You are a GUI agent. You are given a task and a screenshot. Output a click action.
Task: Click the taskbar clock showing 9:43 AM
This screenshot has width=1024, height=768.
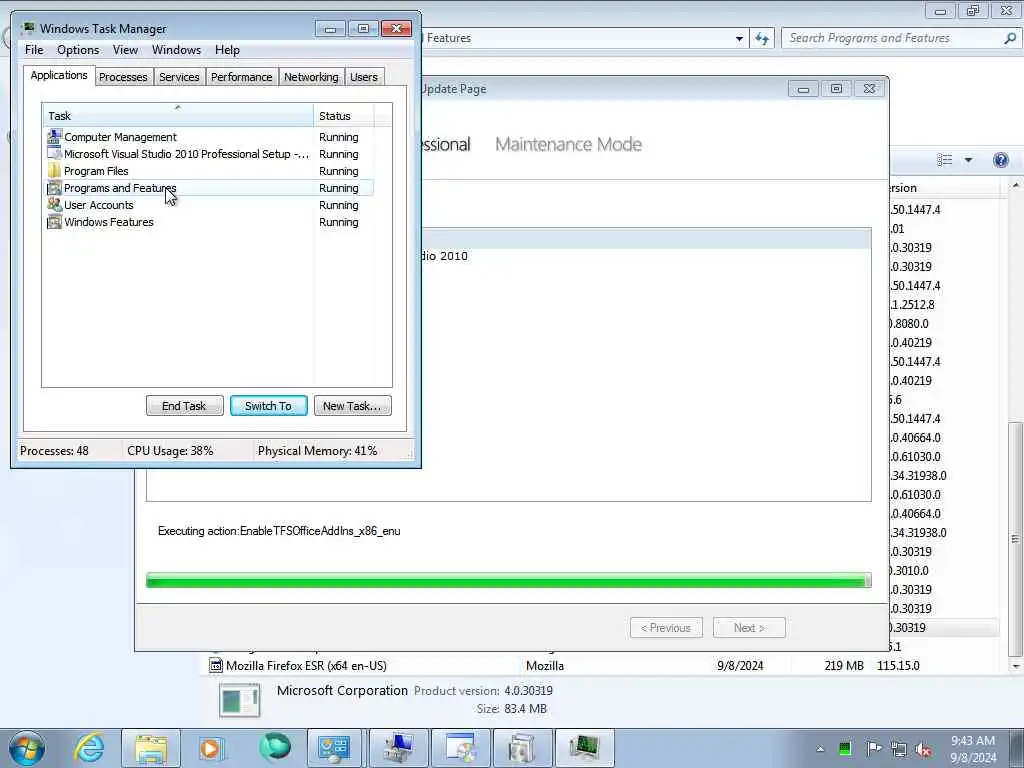[972, 749]
